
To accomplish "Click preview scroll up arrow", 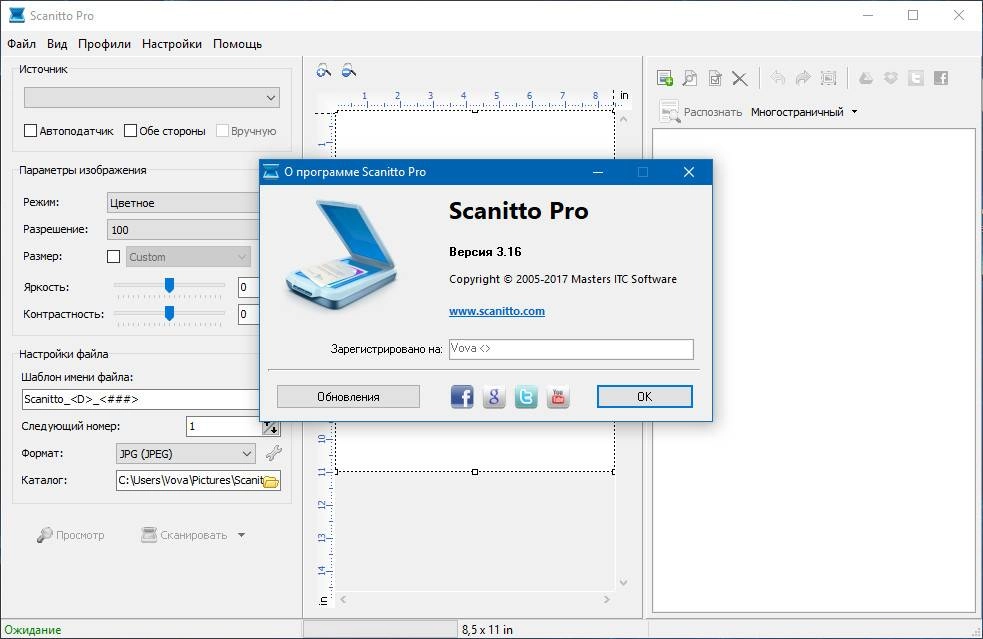I will (x=623, y=119).
